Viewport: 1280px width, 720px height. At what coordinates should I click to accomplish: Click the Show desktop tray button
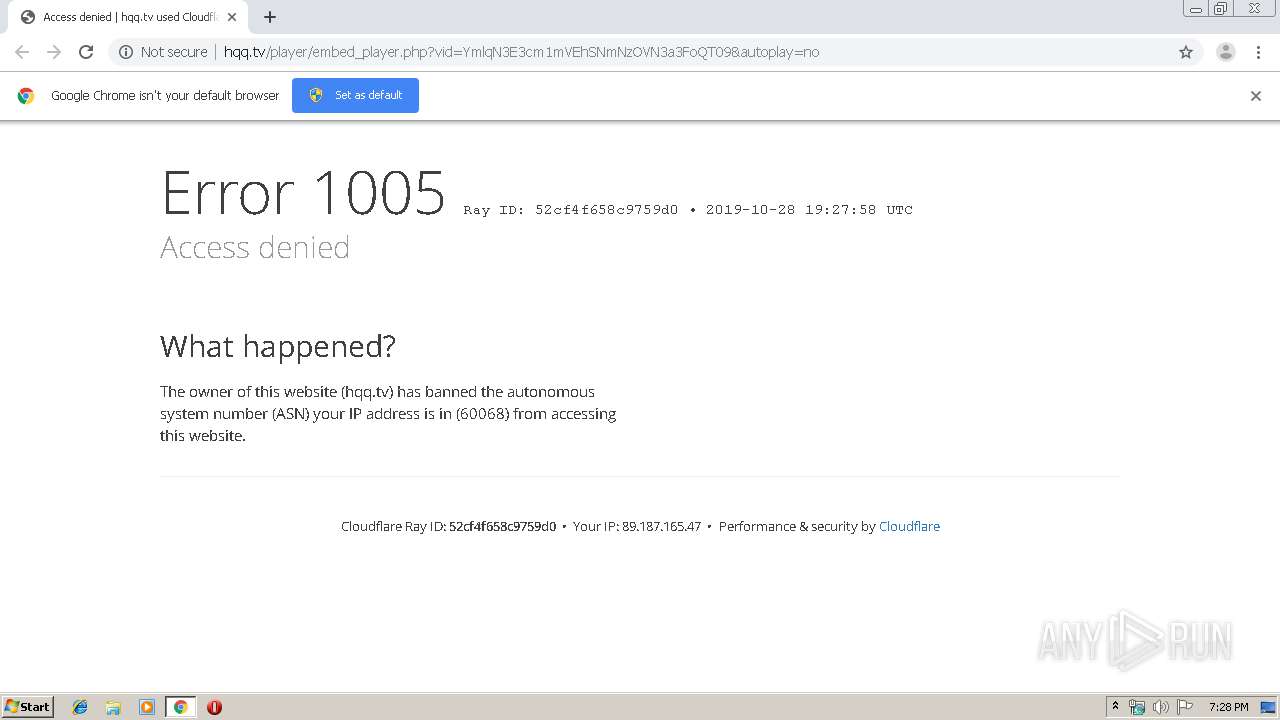[1269, 707]
